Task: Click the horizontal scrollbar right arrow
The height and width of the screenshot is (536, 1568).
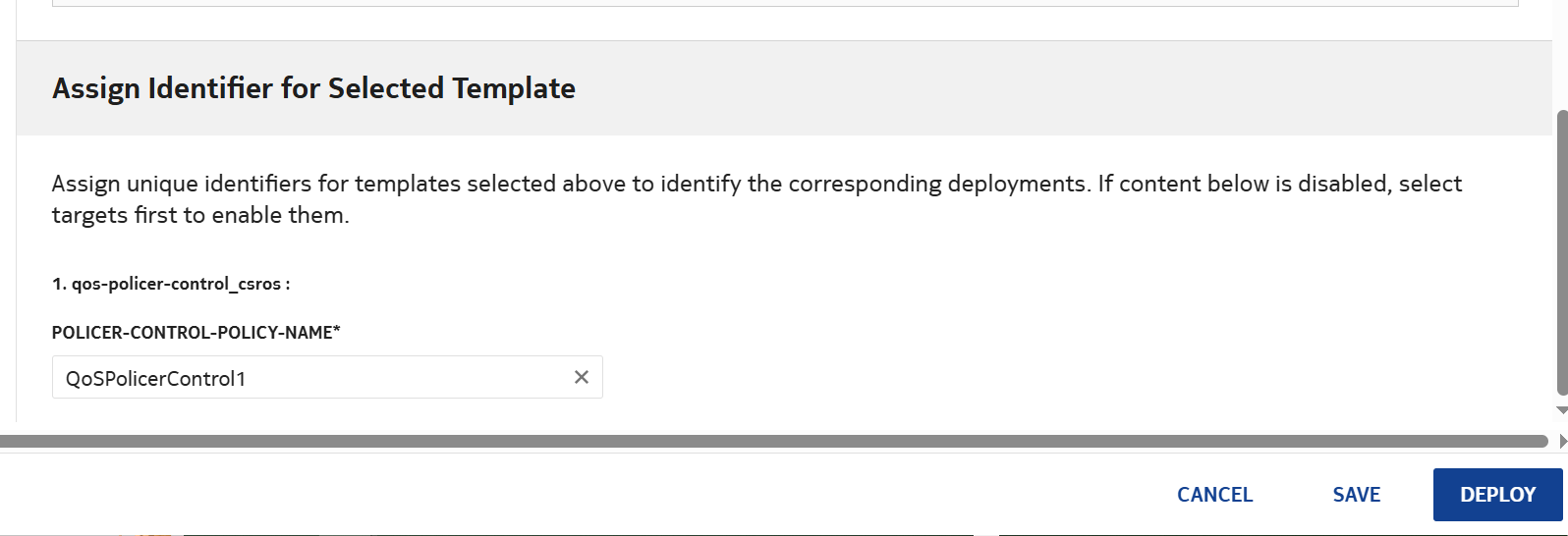Action: [1562, 442]
